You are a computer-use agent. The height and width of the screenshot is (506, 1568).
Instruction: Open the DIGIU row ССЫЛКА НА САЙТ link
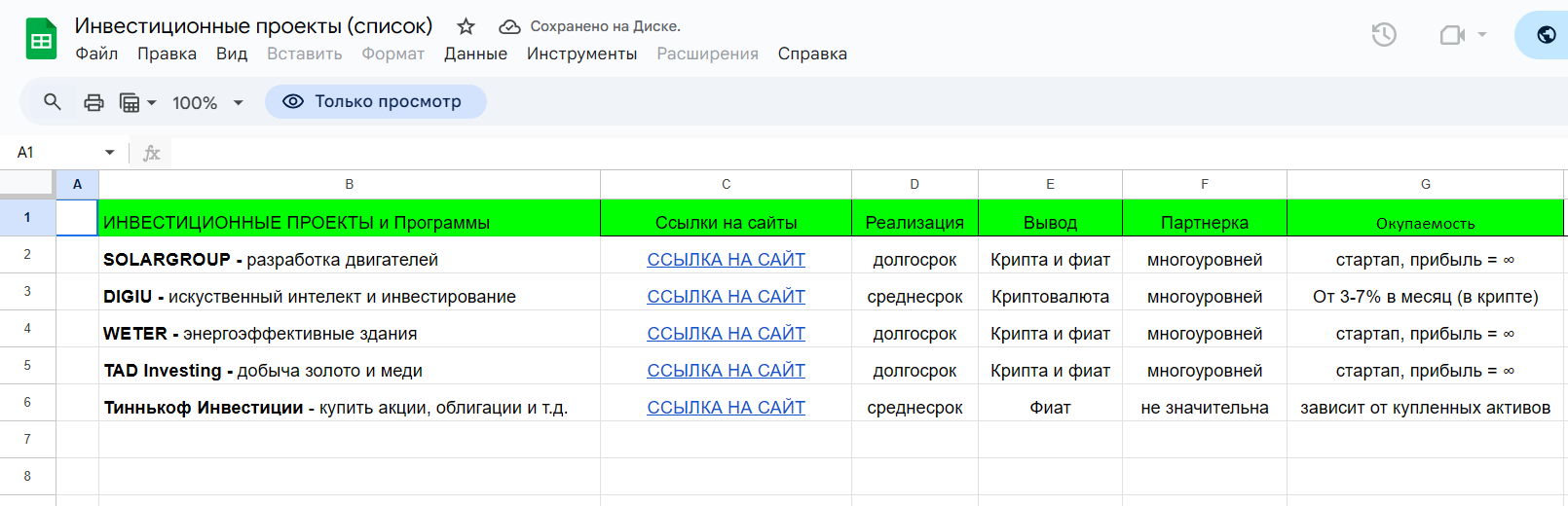726,297
